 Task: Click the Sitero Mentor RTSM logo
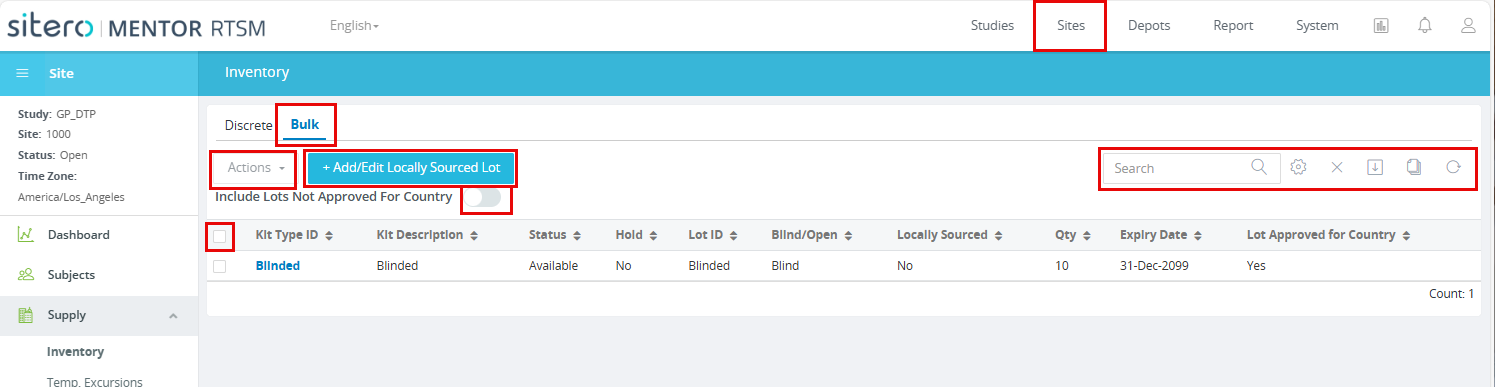click(137, 27)
